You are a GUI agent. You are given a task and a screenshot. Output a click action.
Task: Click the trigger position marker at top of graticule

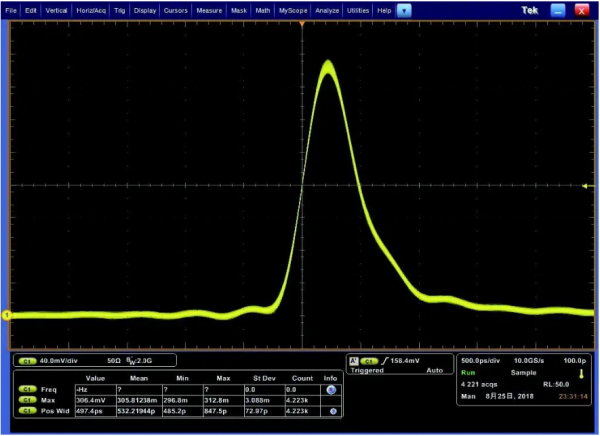pyautogui.click(x=302, y=22)
